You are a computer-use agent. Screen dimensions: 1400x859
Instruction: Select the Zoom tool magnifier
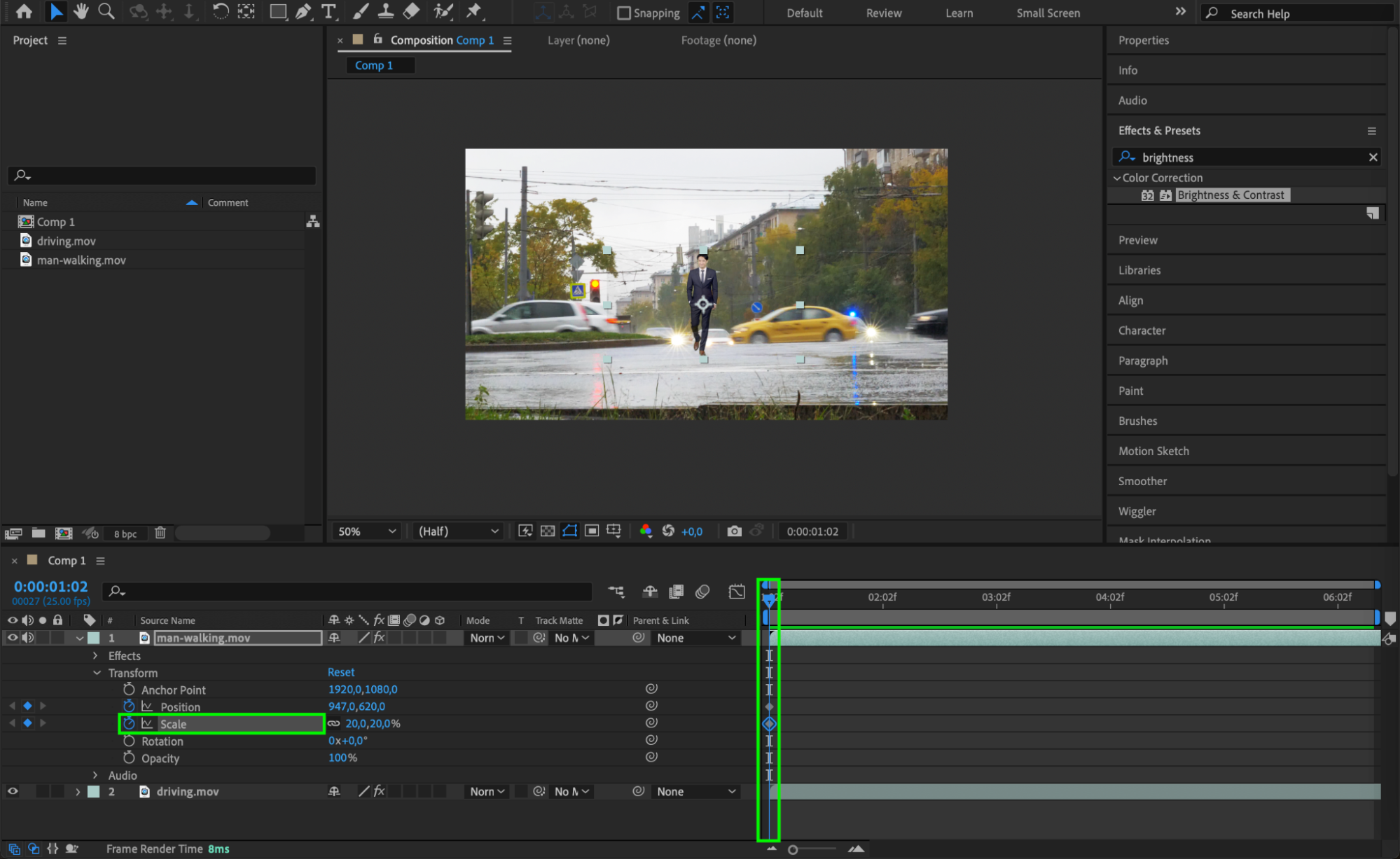pyautogui.click(x=106, y=11)
